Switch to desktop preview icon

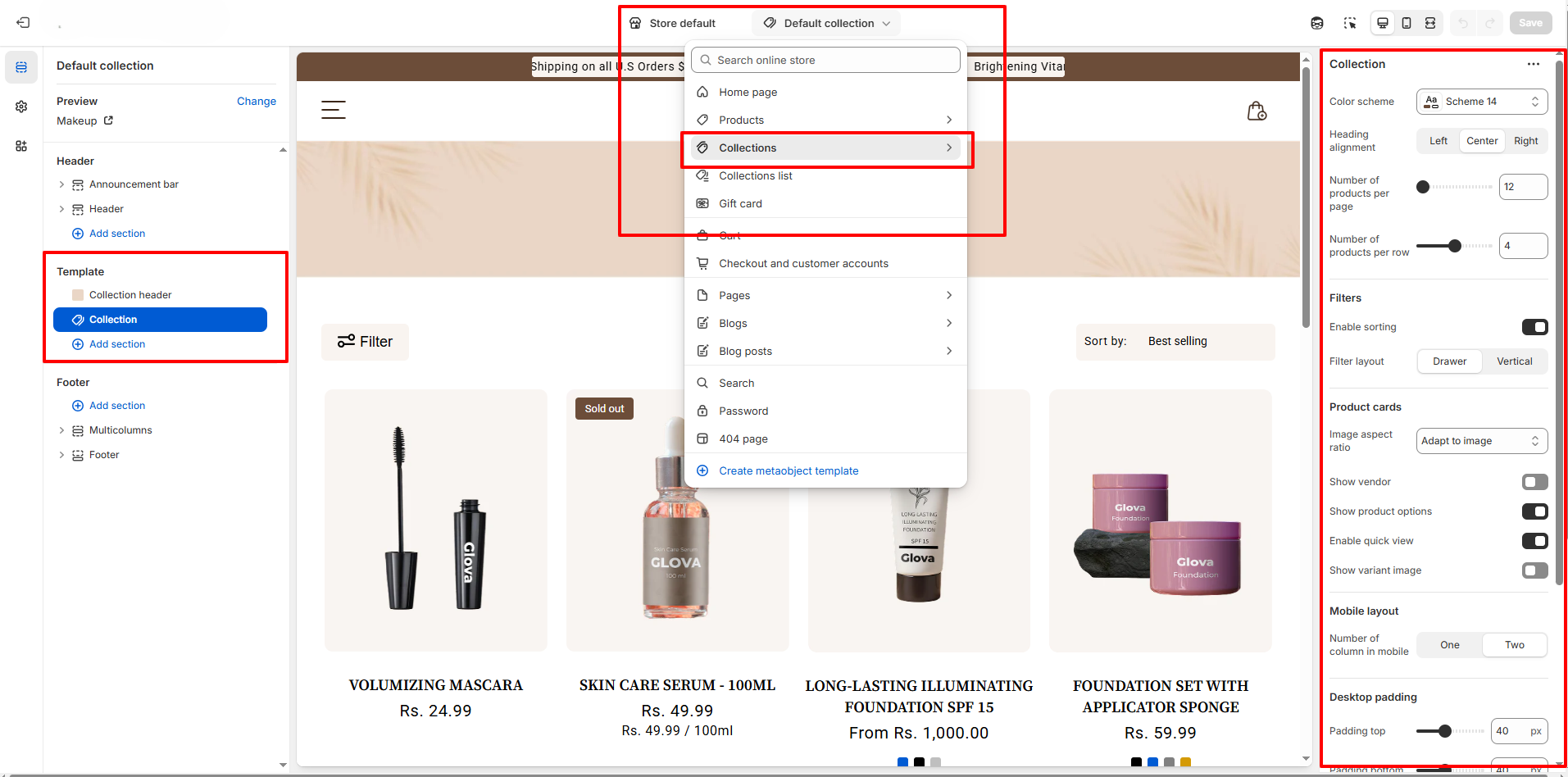(x=1383, y=23)
